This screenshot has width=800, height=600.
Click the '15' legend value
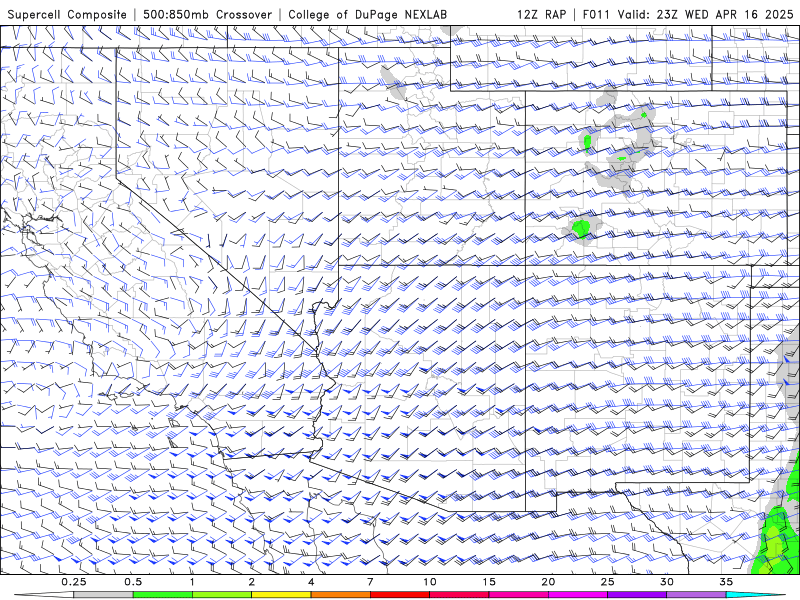(489, 582)
